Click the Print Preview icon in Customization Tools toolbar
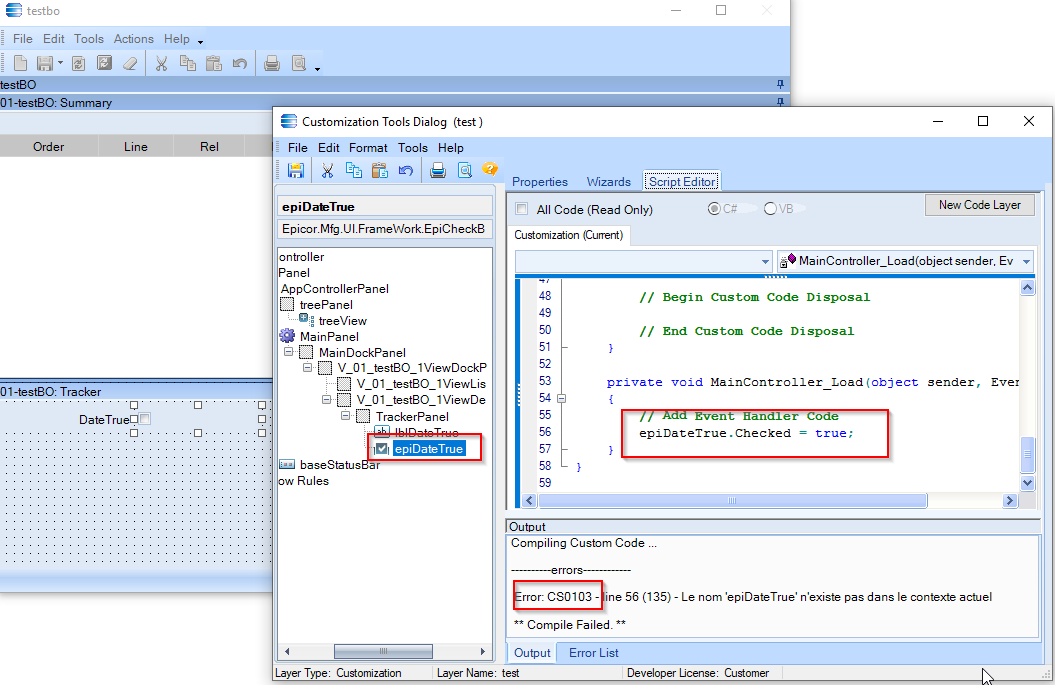 click(465, 170)
